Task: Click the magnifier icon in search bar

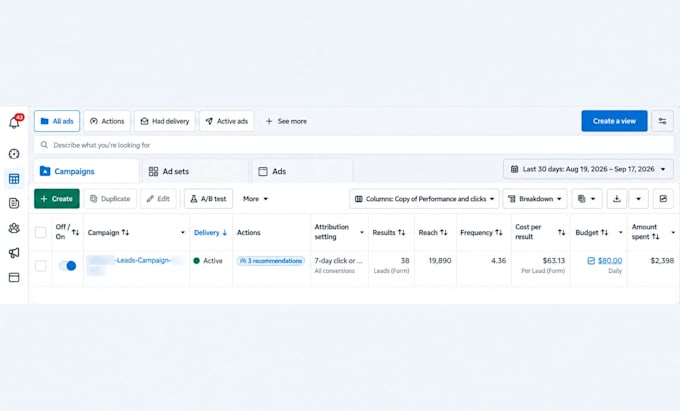Action: [x=44, y=145]
